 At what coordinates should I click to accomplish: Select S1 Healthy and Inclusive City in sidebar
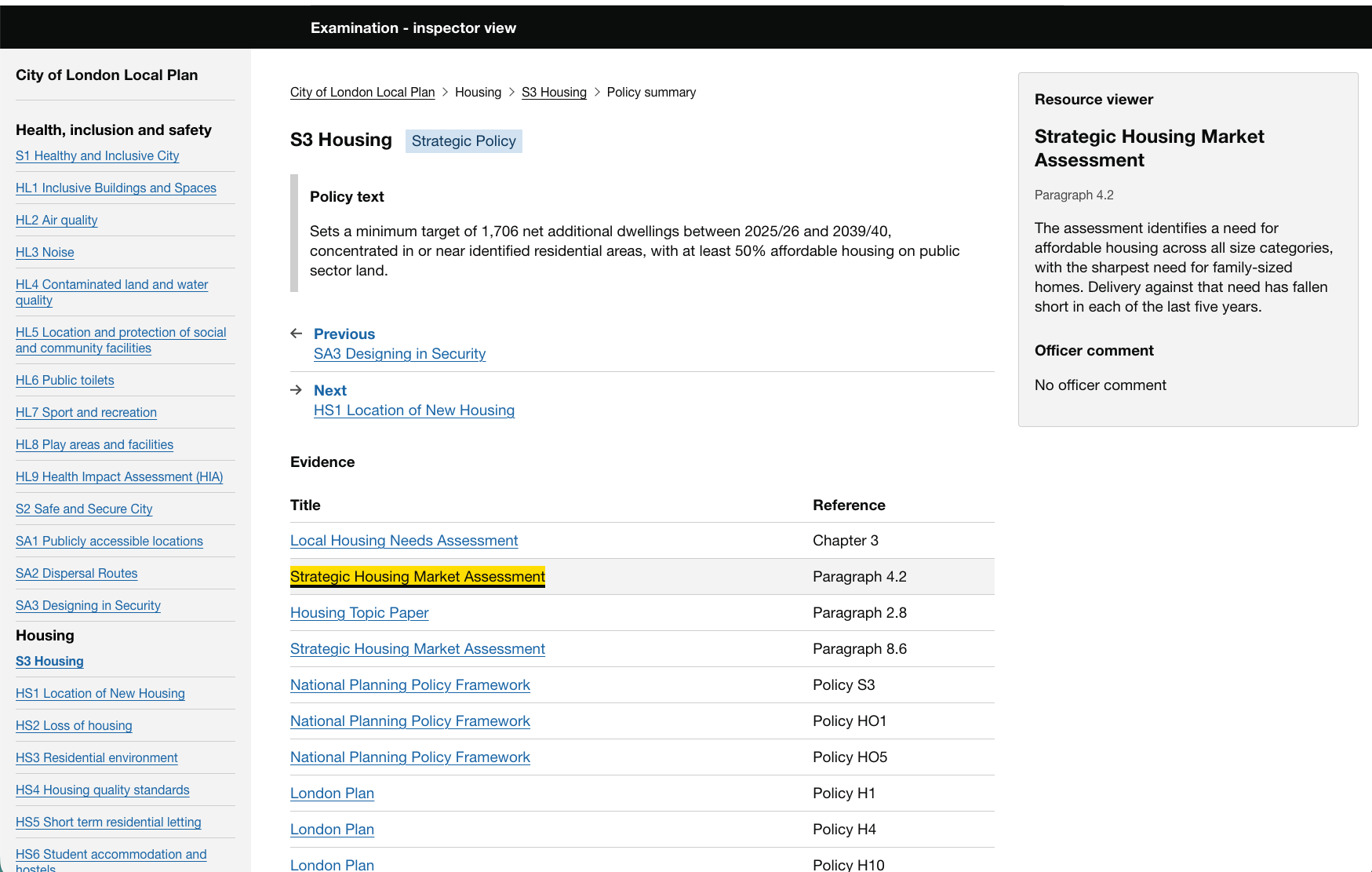[97, 155]
